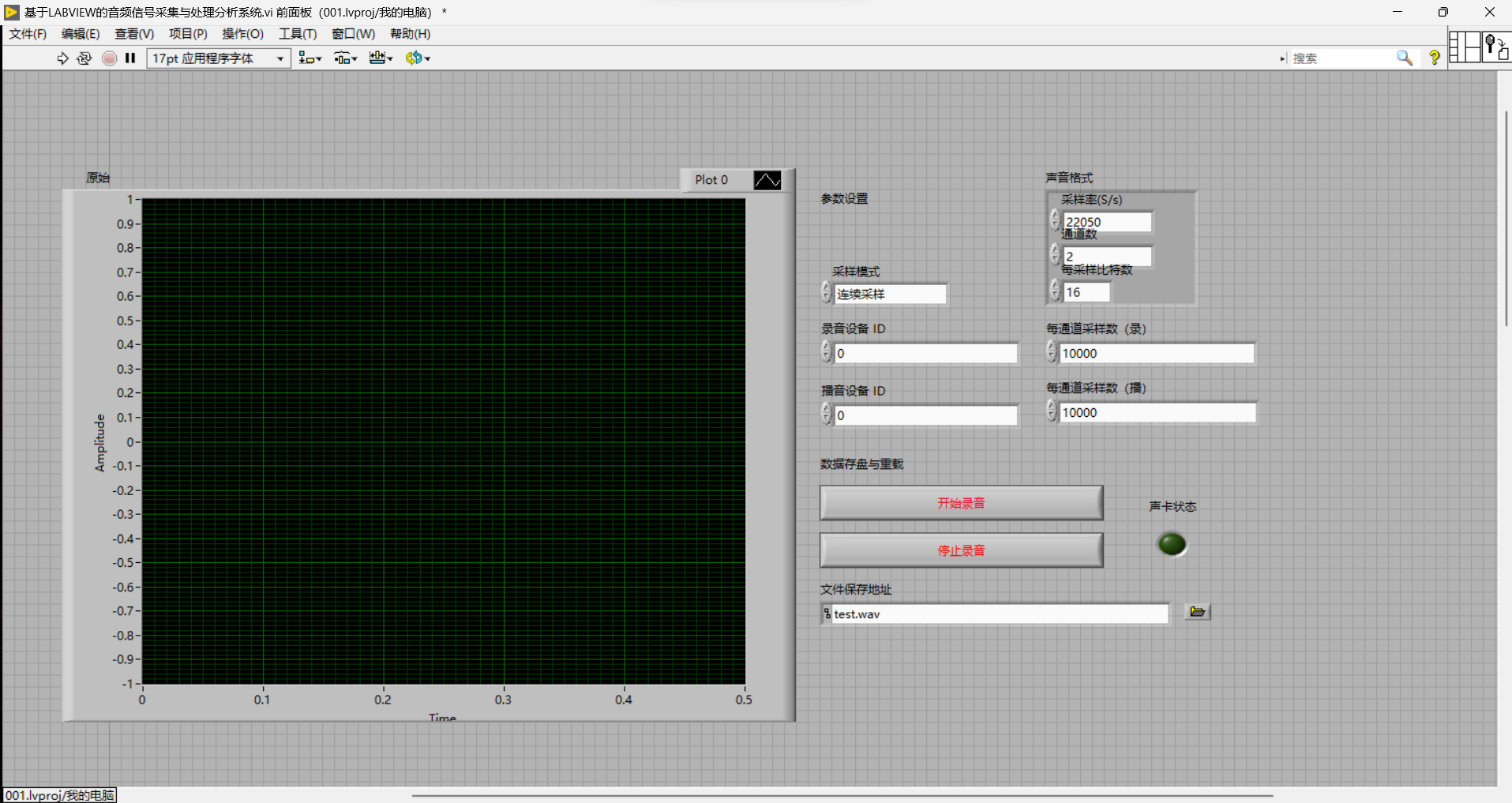Open the connector pane pattern icon
1512x803 pixels.
click(x=1465, y=47)
